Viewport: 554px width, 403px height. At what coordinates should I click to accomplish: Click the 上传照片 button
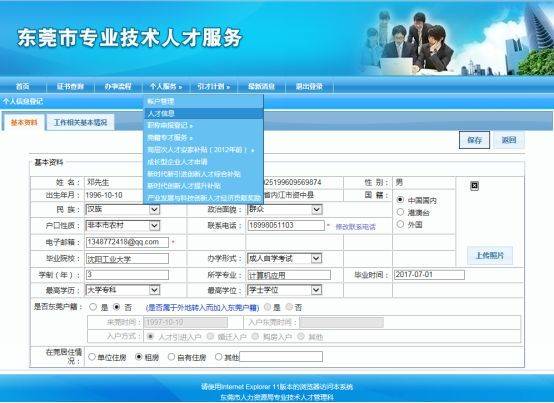pos(490,255)
